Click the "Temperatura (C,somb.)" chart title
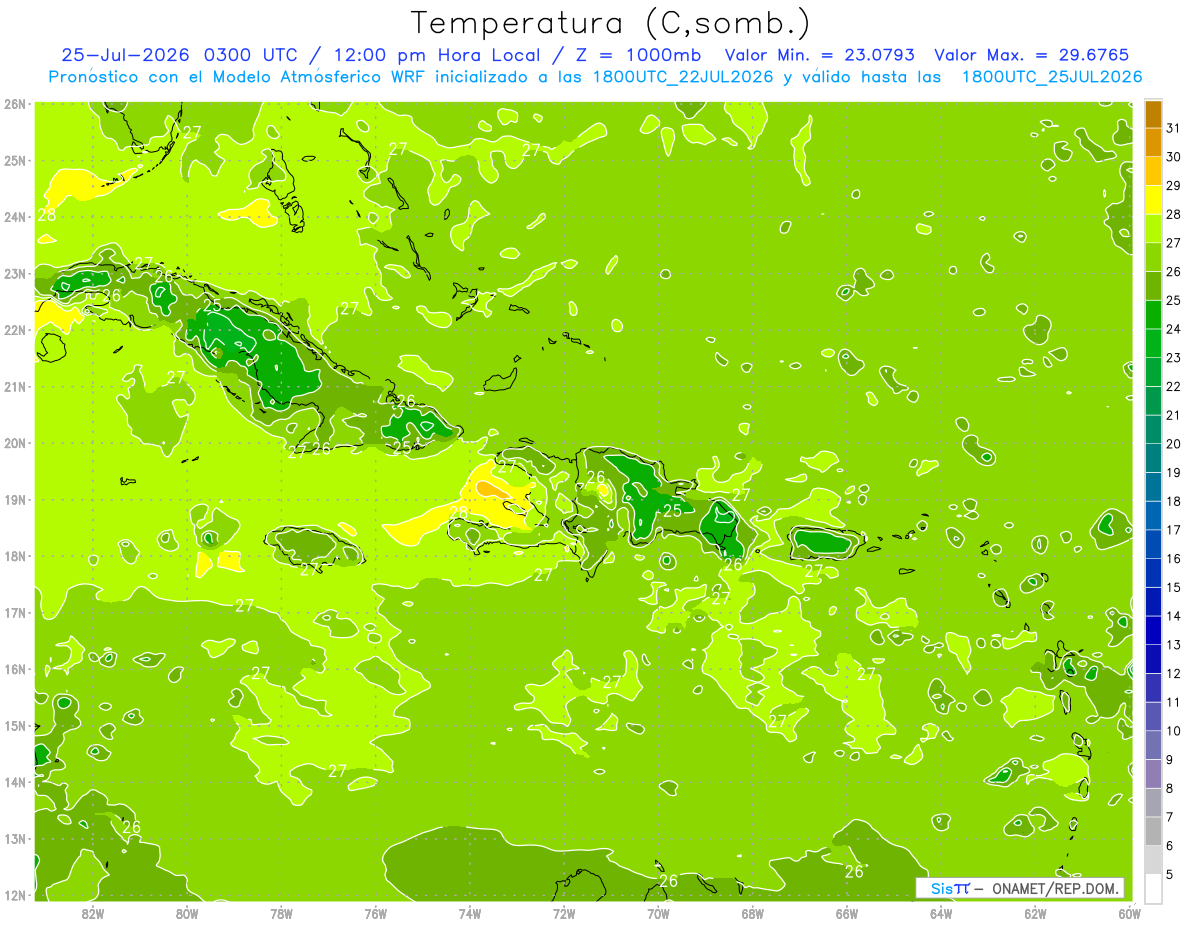 tap(610, 24)
